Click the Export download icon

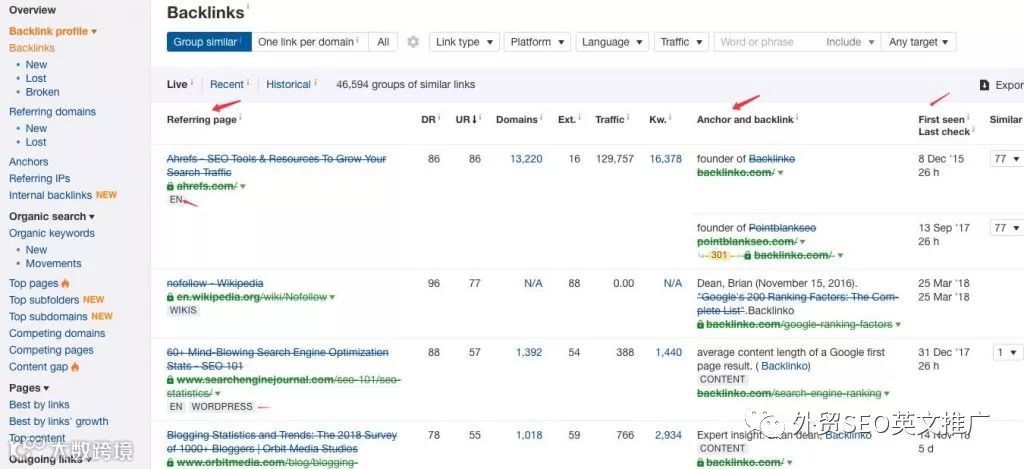984,85
